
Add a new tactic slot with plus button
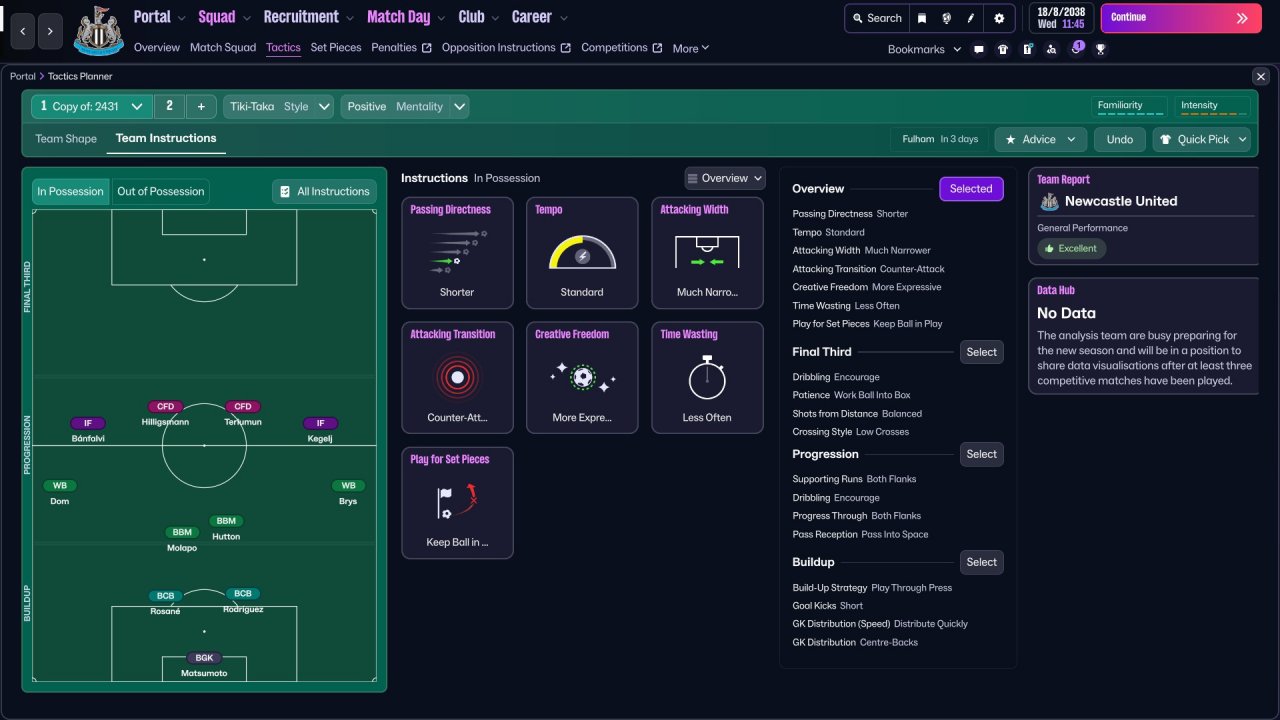[x=201, y=107]
